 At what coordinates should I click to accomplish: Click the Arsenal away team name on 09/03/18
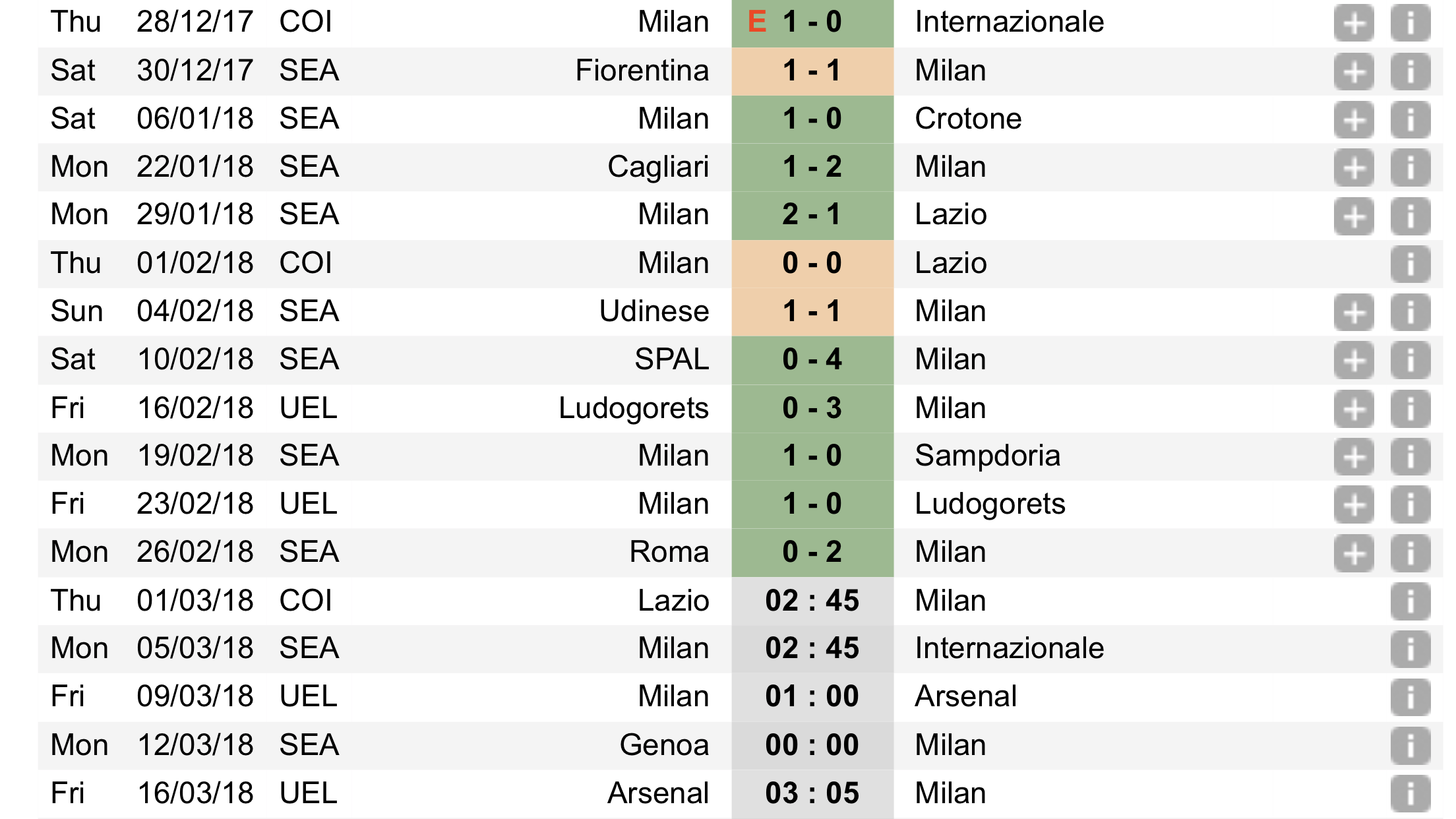[x=965, y=696]
